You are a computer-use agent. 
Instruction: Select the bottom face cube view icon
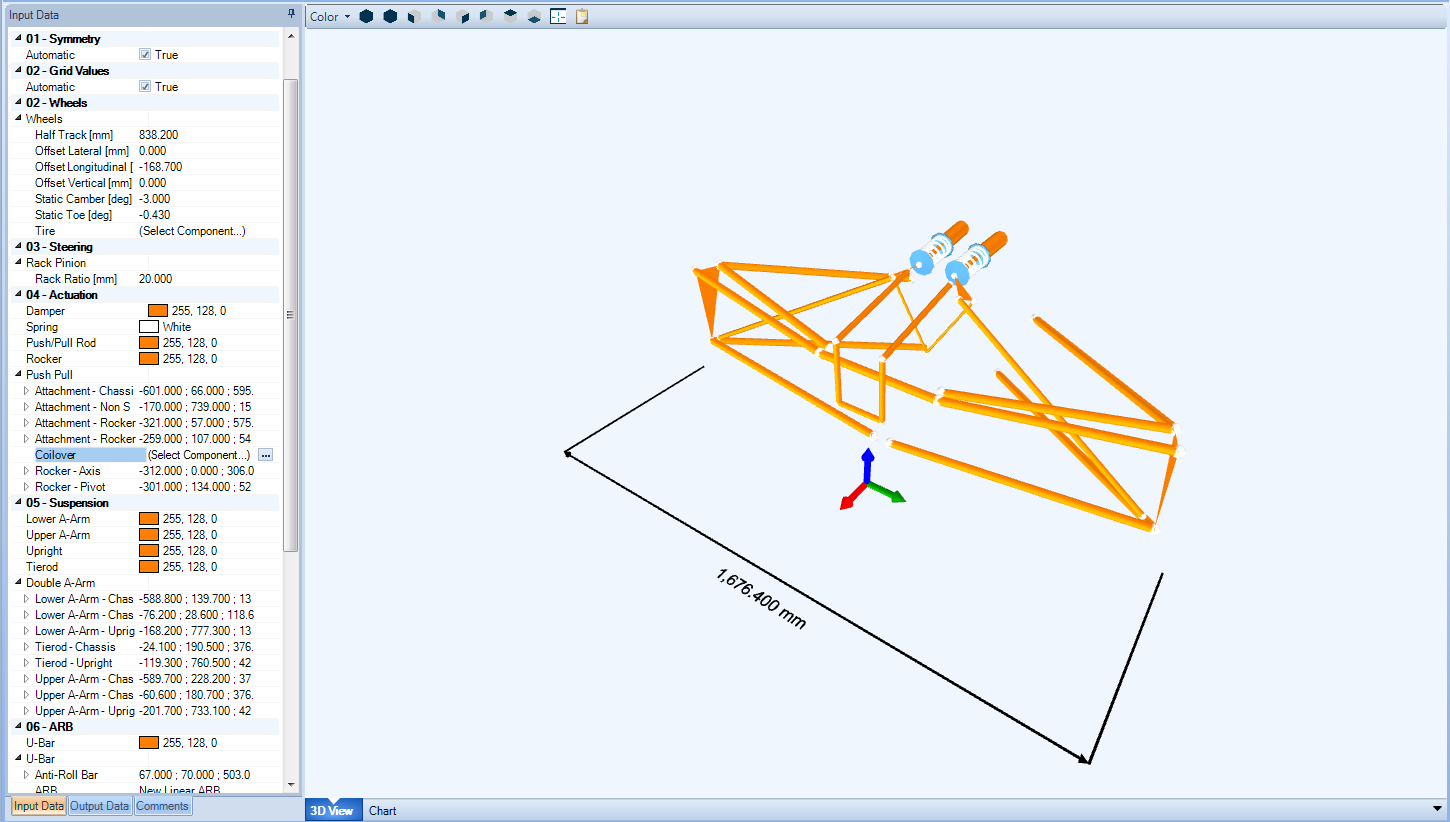[534, 17]
